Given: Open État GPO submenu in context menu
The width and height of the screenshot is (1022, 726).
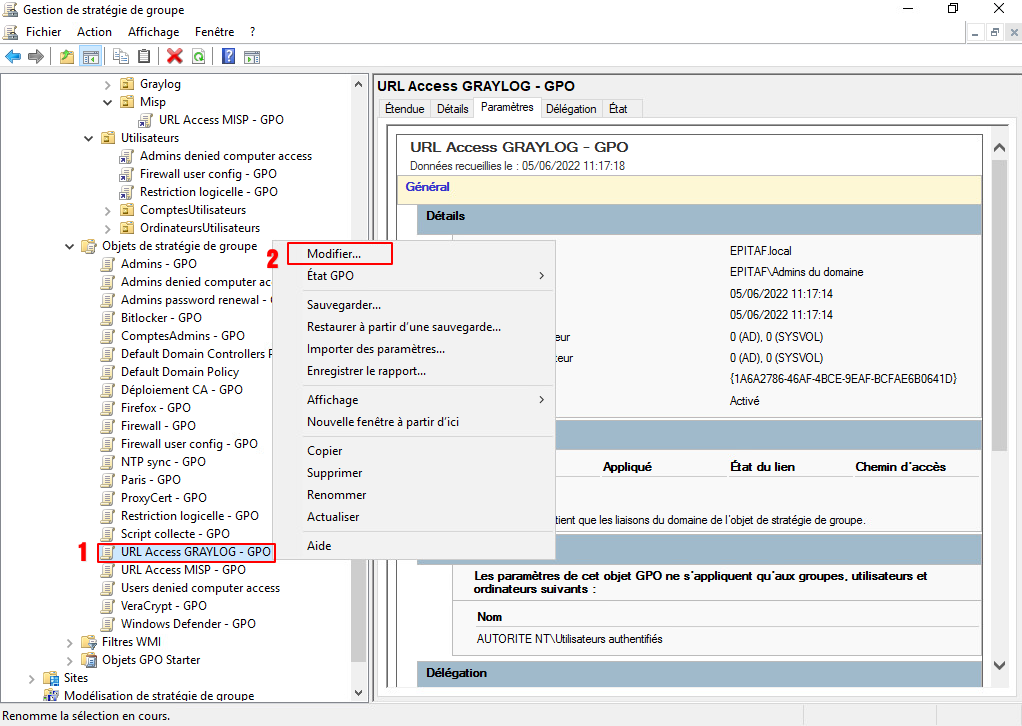Looking at the screenshot, I should 330,276.
